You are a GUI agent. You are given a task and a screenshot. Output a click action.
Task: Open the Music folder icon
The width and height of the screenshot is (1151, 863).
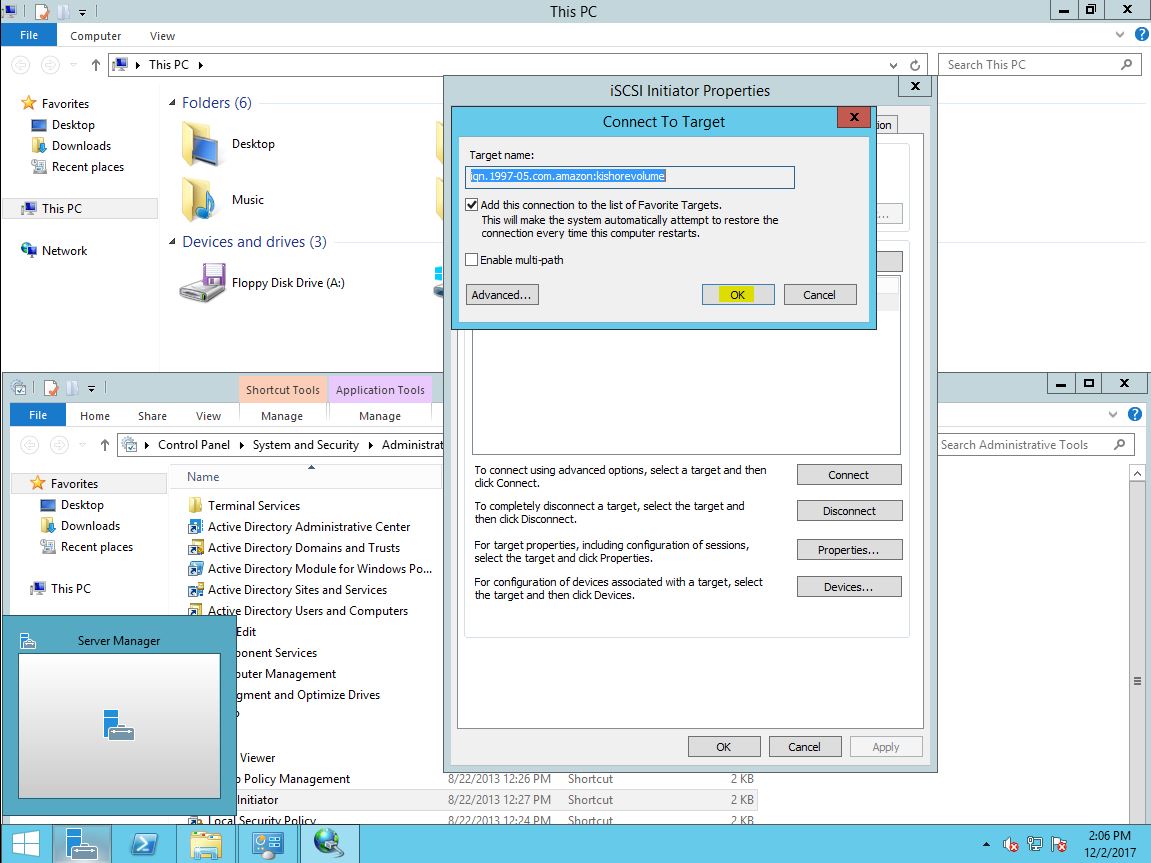pos(200,199)
